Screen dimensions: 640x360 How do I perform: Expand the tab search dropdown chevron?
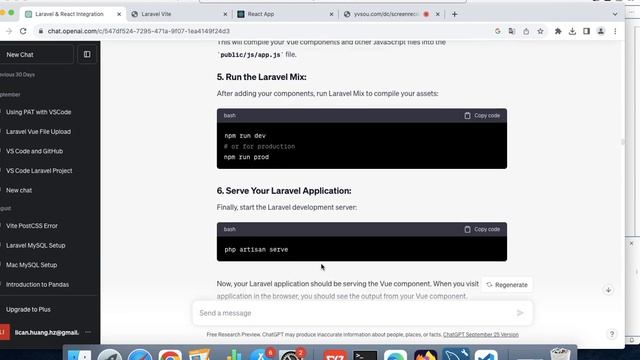[x=615, y=14]
